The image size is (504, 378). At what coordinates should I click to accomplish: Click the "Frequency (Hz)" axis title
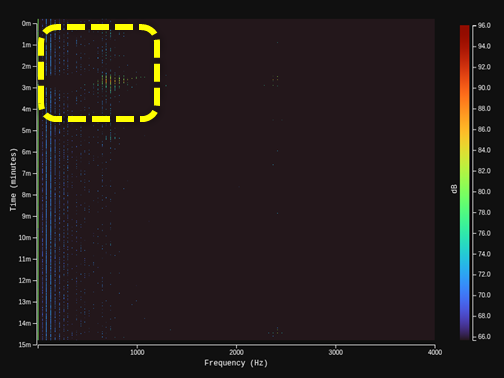click(236, 363)
